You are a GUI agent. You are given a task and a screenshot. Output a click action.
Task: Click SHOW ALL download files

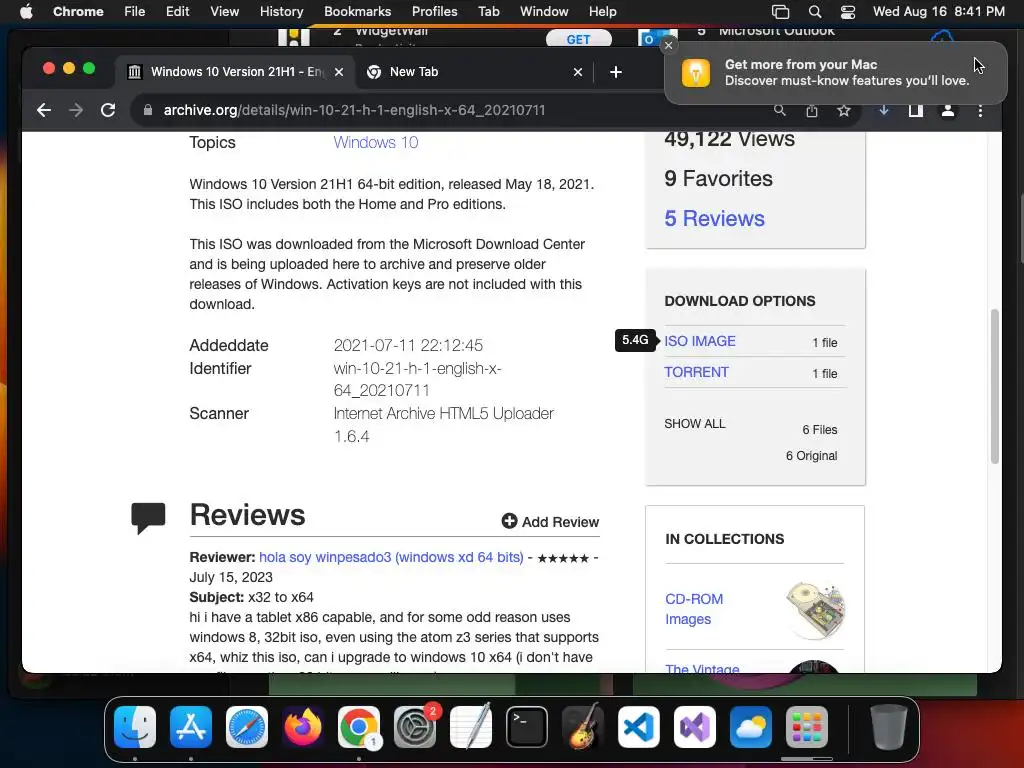pos(695,424)
